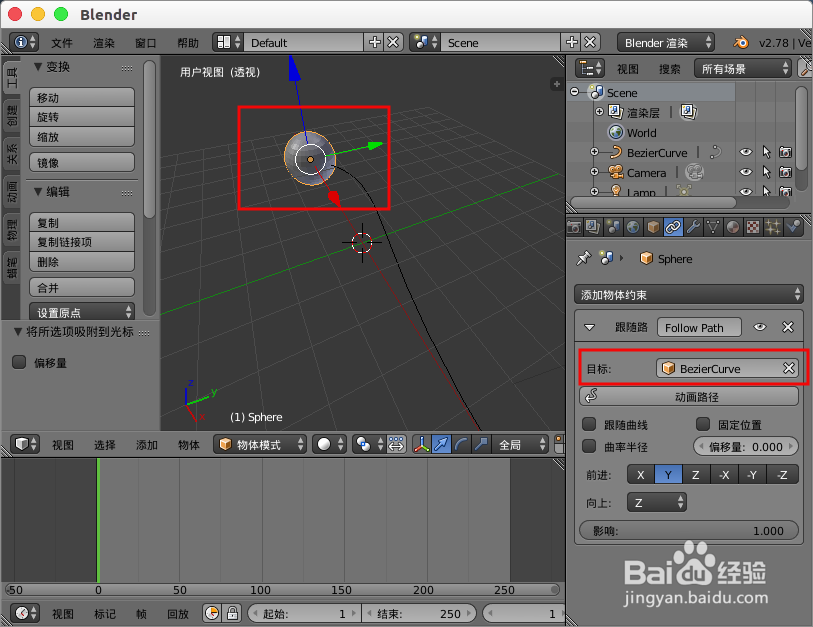Select the translate manipulator arrow icon
The width and height of the screenshot is (813, 627).
tap(441, 444)
